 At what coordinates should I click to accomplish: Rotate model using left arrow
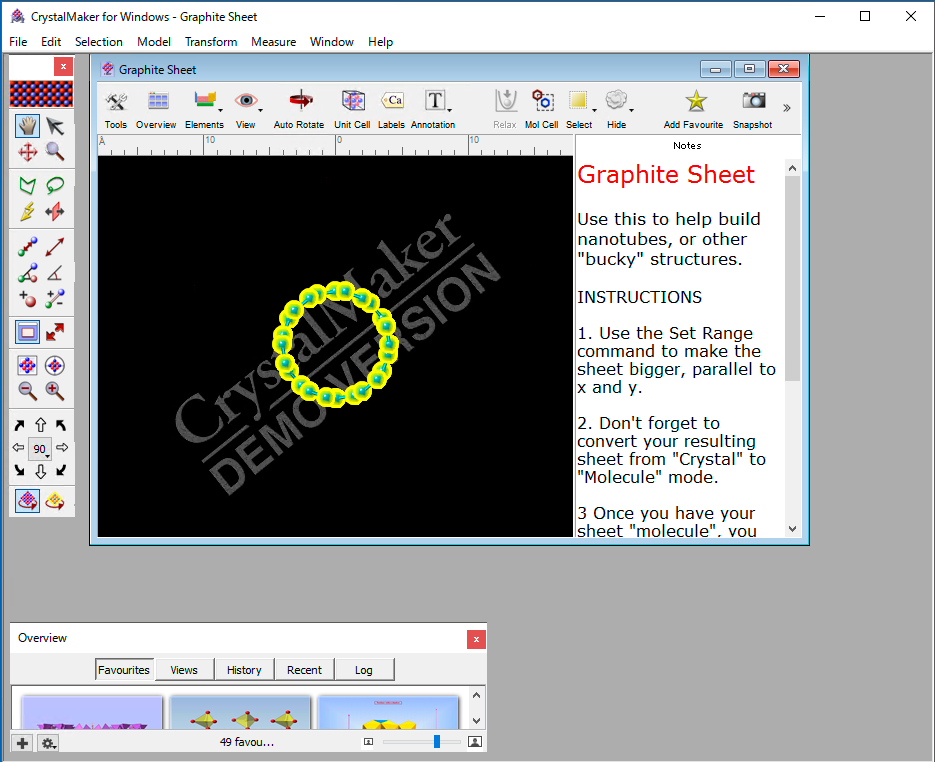pos(18,448)
